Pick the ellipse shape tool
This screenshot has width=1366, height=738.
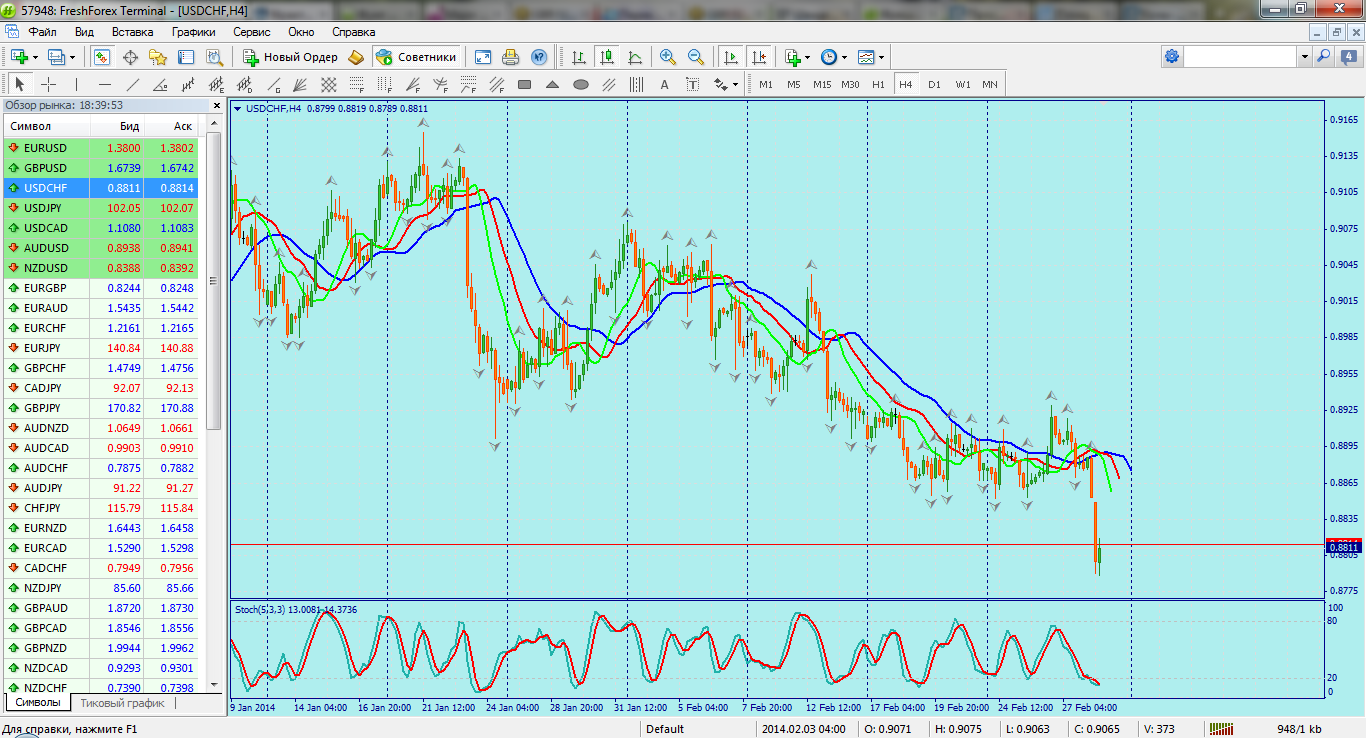click(x=580, y=85)
